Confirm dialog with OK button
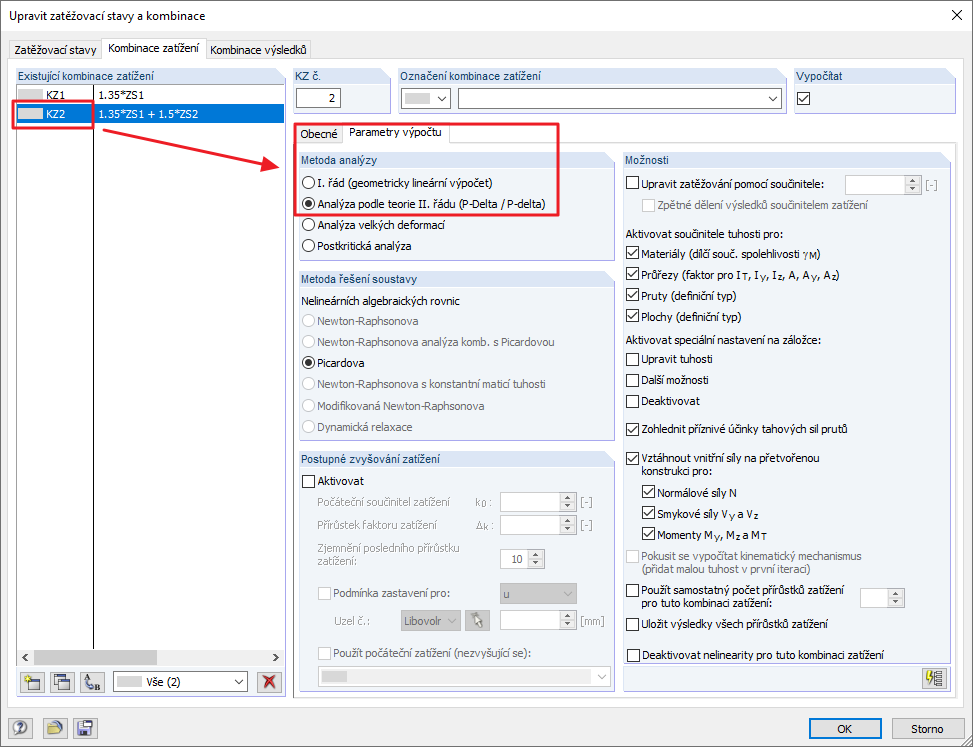973x747 pixels. [845, 729]
